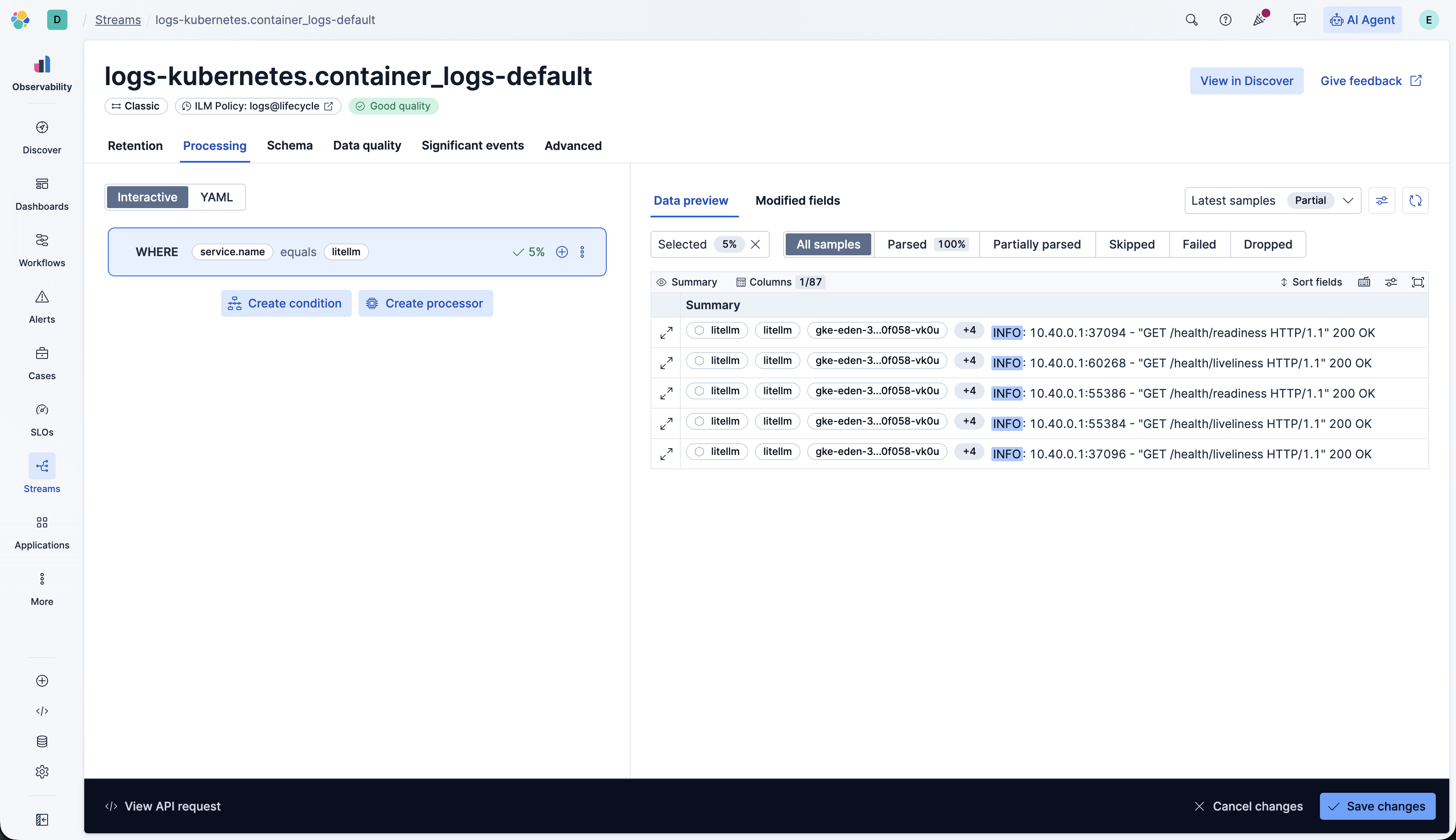Screen dimensions: 1456x840
Task: Click View API request
Action: [x=163, y=807]
